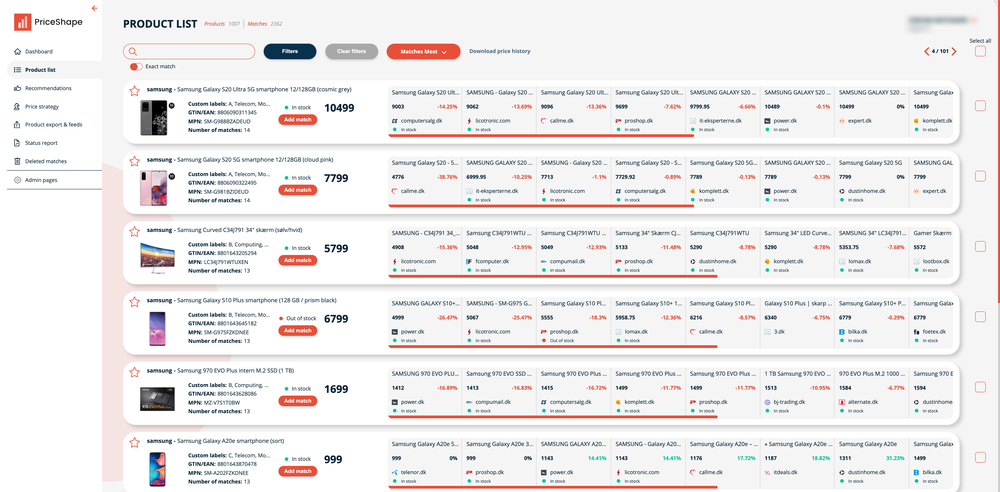Open Galaxy S20 Ultra product thumbnail
Screen dimensions: 1000x492
(155, 117)
